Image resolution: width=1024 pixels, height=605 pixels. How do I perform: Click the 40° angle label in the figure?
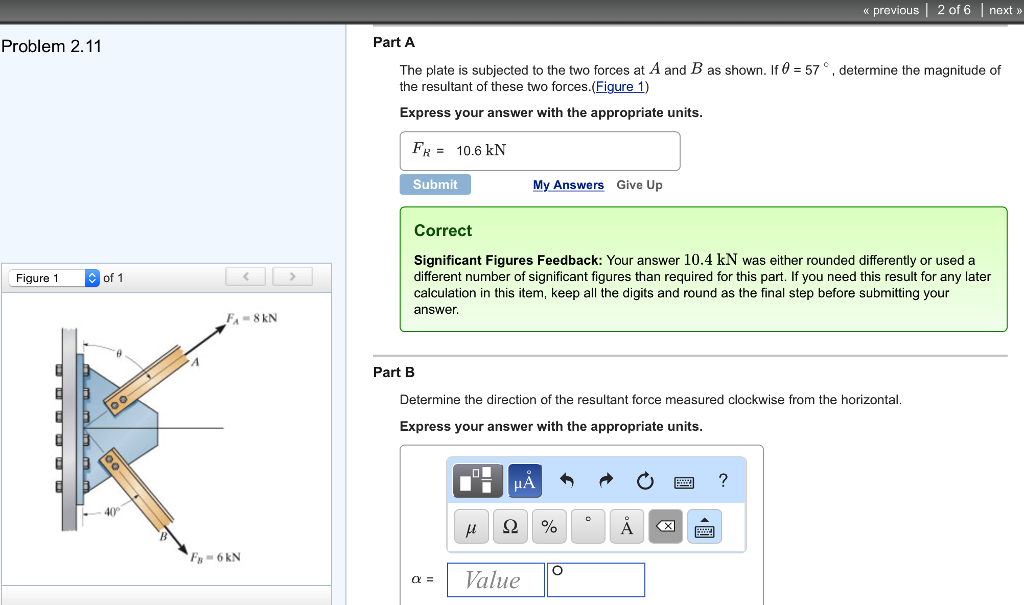pos(112,512)
